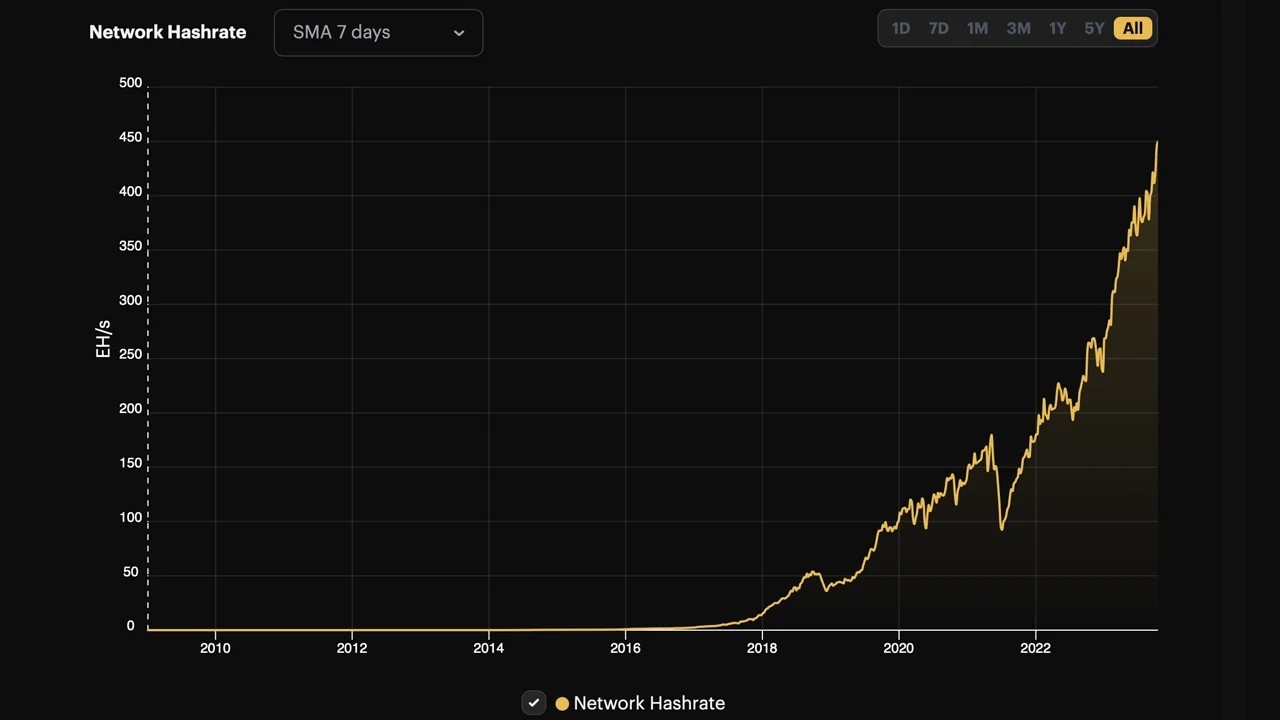Click the chevron arrow in the SMA selector
This screenshot has width=1280, height=720.
[459, 33]
